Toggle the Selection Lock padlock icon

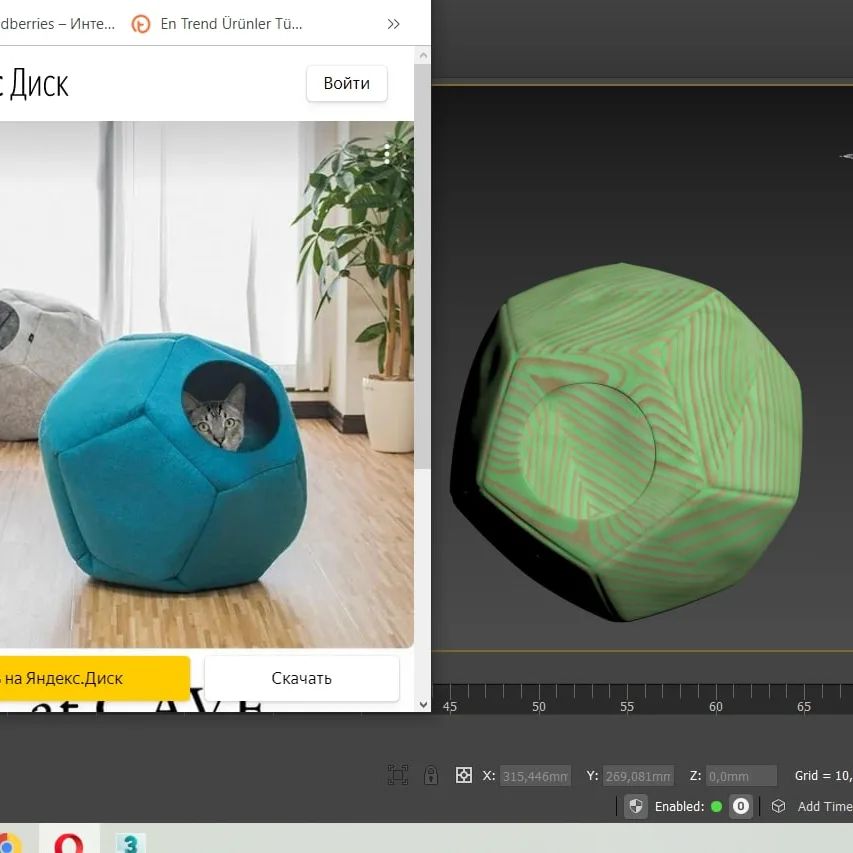[431, 775]
